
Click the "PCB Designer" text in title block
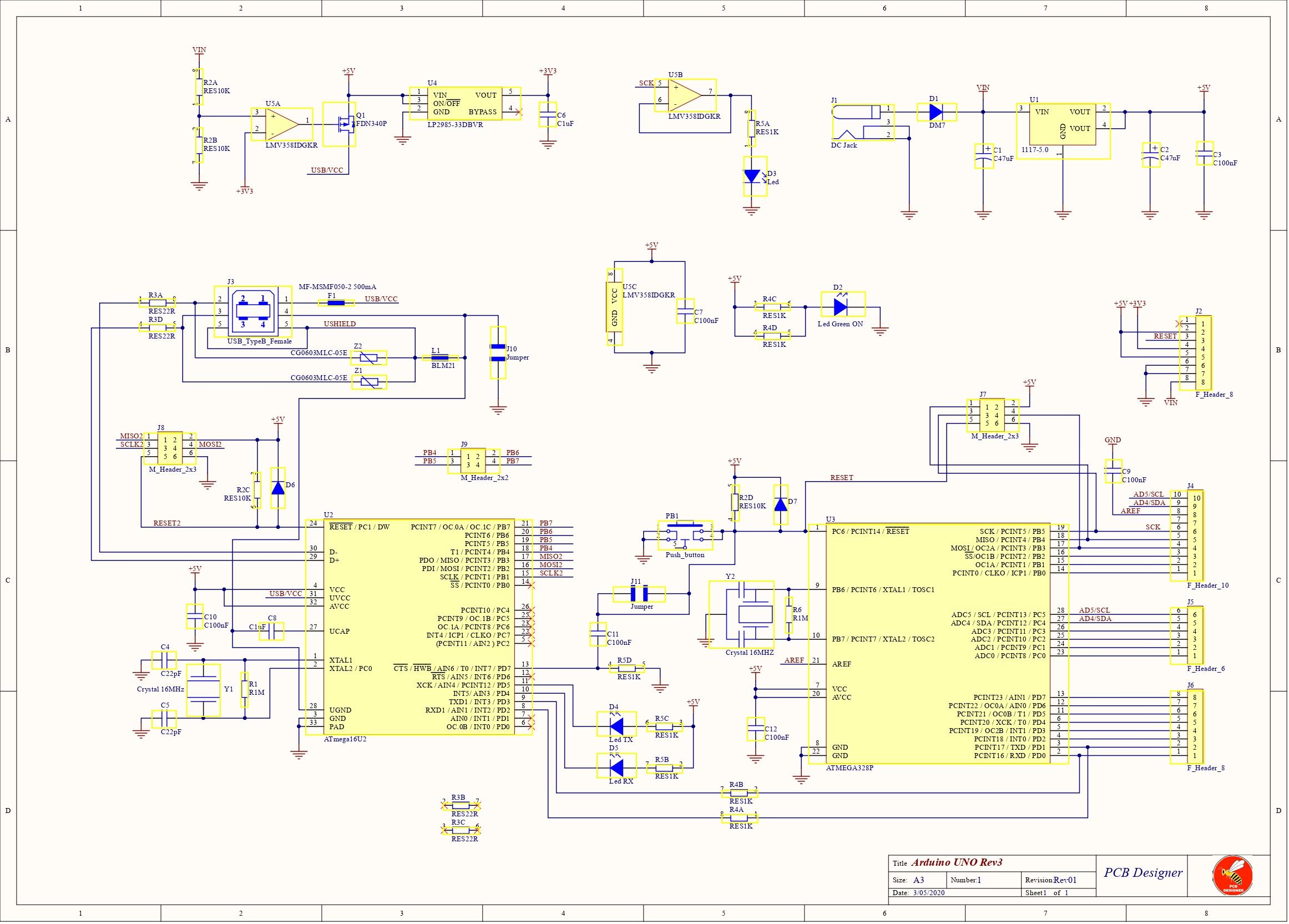(1143, 872)
